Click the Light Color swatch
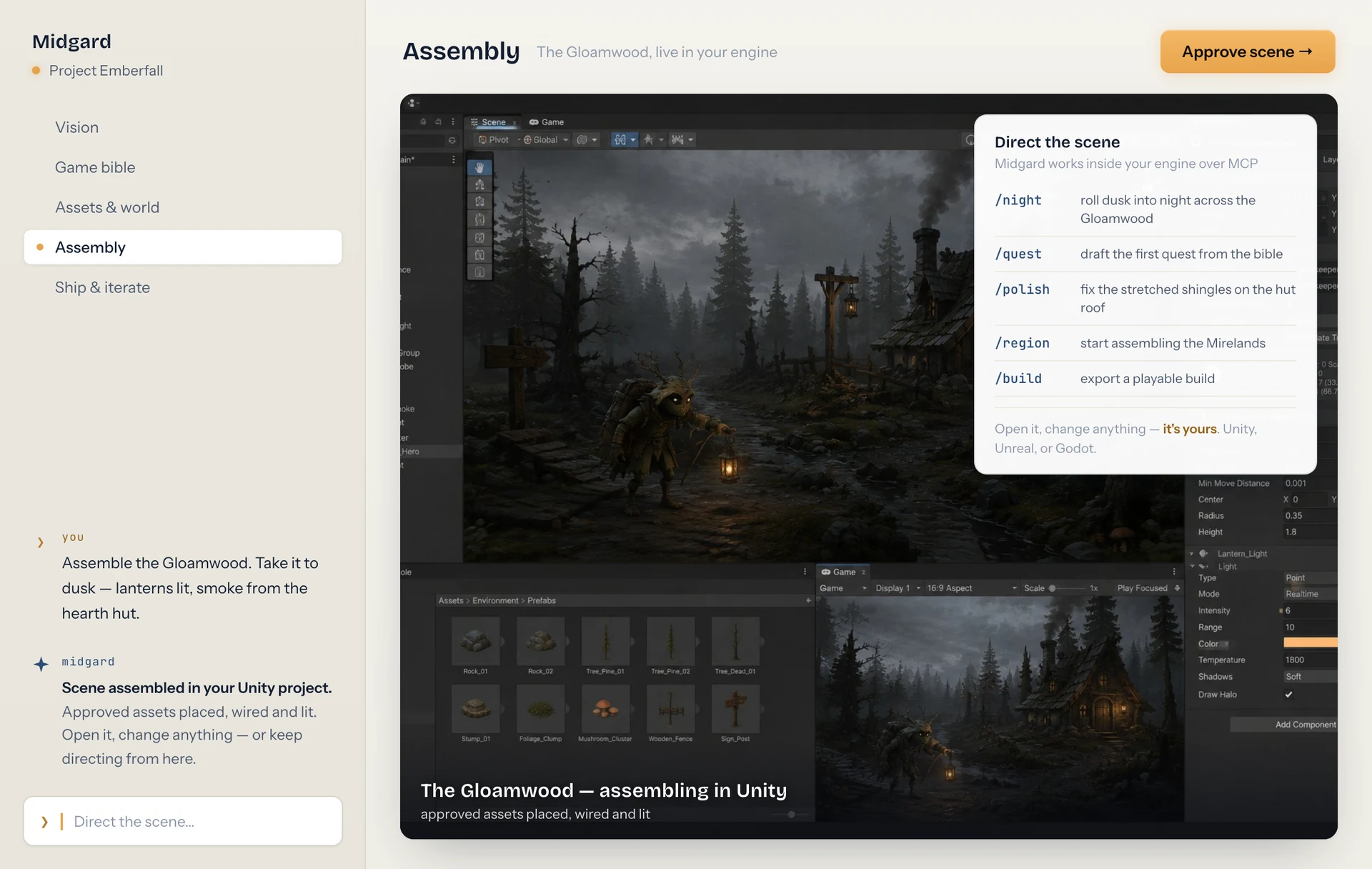Screen dimensions: 1372x869 click(1311, 643)
